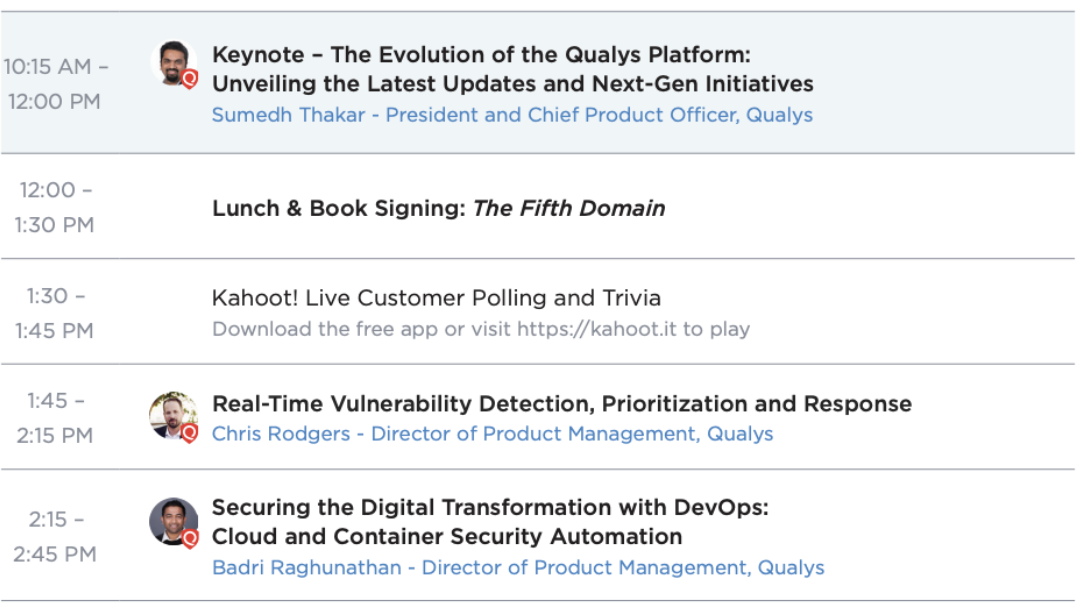Click Qualys badge on Sumedh Thakar's avatar
Screen dimensions: 1082x616
190,79
